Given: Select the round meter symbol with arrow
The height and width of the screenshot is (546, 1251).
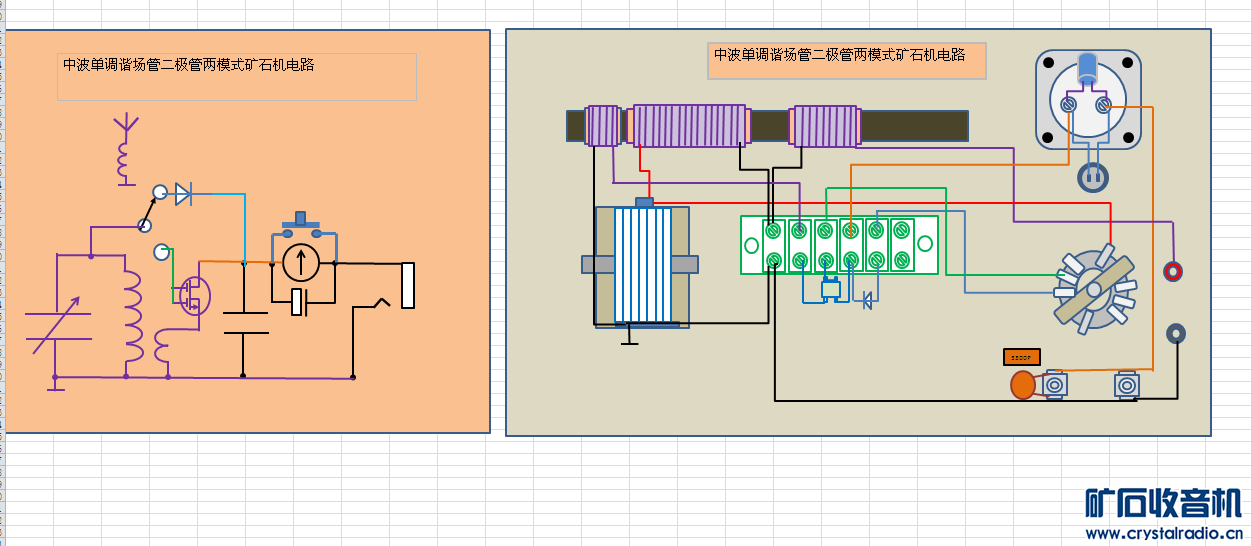Looking at the screenshot, I should [300, 262].
